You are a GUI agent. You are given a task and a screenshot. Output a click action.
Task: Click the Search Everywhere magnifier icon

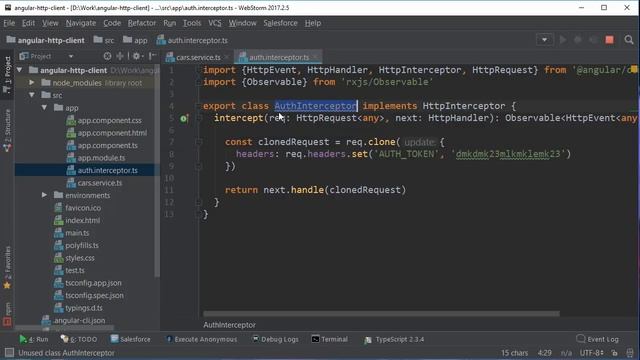coord(629,40)
